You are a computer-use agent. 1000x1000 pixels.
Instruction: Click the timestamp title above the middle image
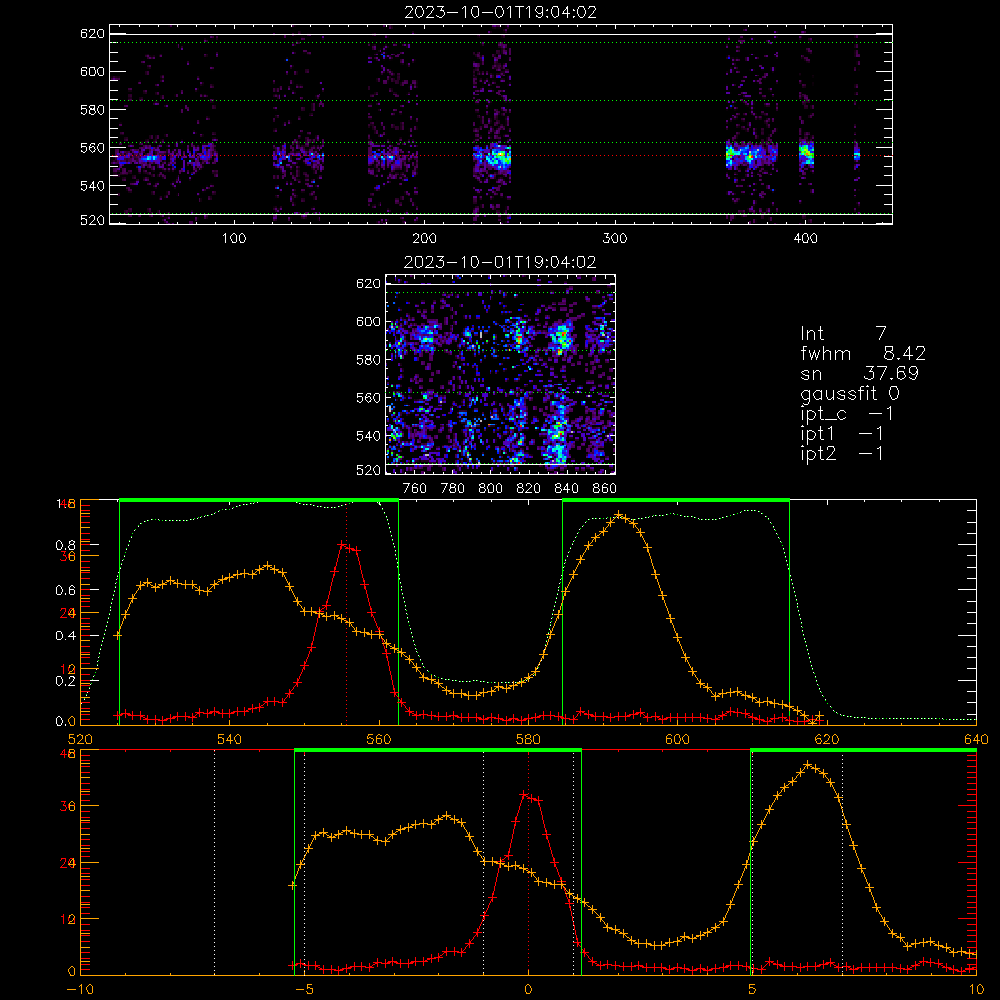[x=500, y=262]
